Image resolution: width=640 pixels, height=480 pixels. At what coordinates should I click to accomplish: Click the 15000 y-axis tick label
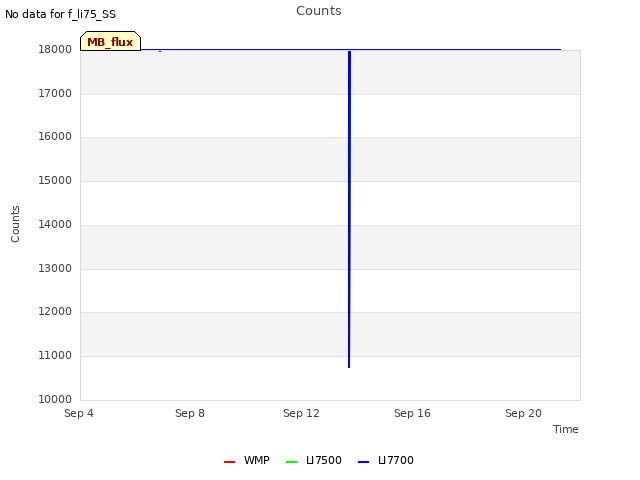click(x=55, y=181)
